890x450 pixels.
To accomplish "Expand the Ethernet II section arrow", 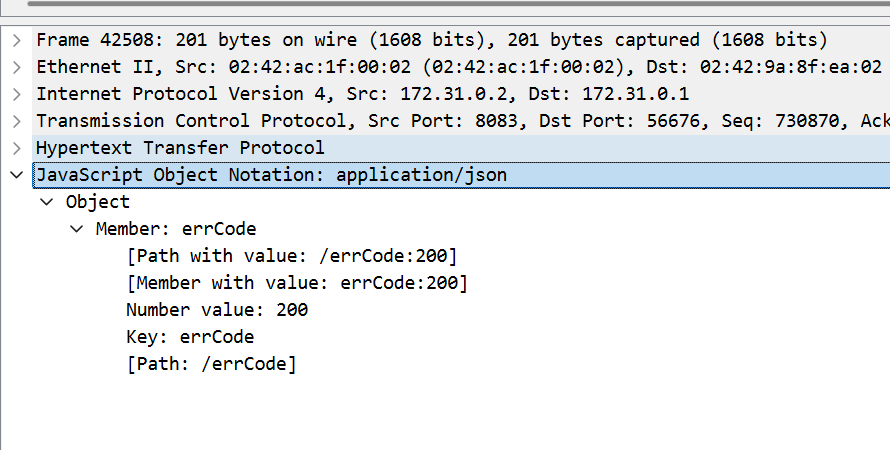I will [x=17, y=68].
